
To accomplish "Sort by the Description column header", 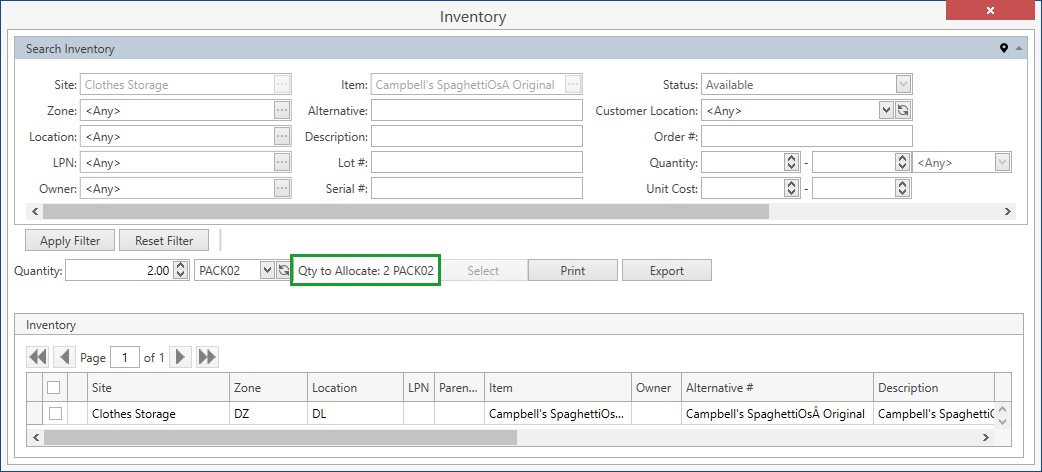I will tap(934, 388).
